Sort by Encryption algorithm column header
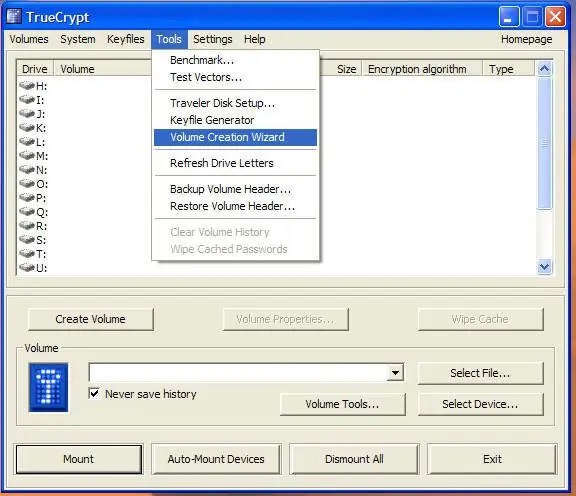The image size is (576, 496). point(422,69)
